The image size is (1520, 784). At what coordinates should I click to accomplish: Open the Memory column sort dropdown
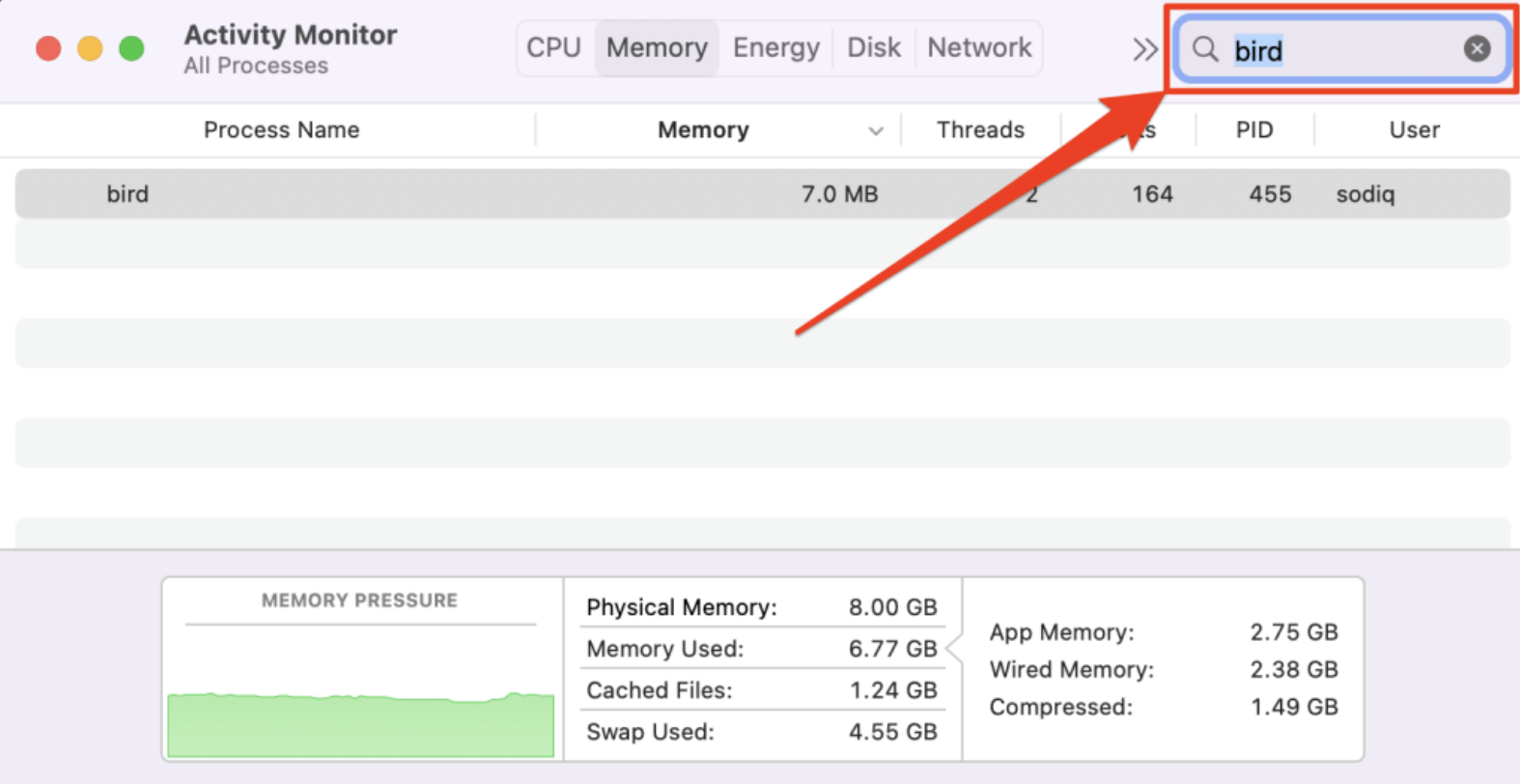click(875, 129)
